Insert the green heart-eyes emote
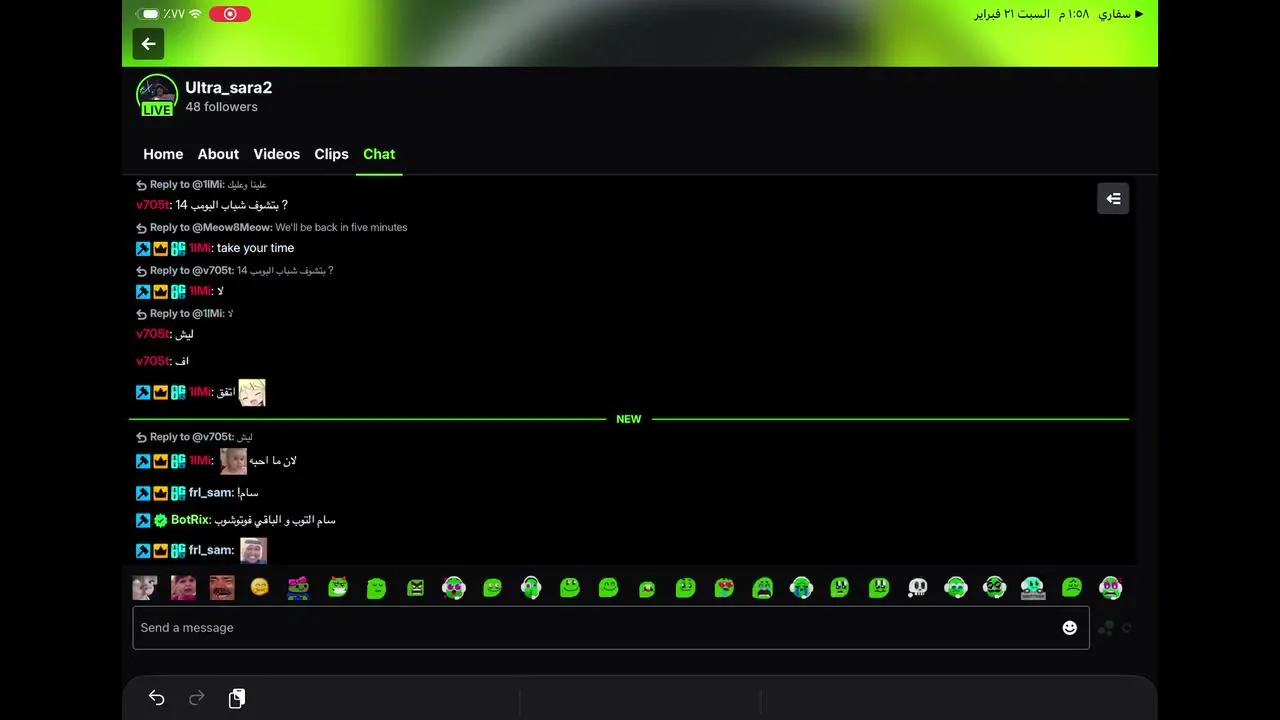This screenshot has height=720, width=1280. [724, 588]
